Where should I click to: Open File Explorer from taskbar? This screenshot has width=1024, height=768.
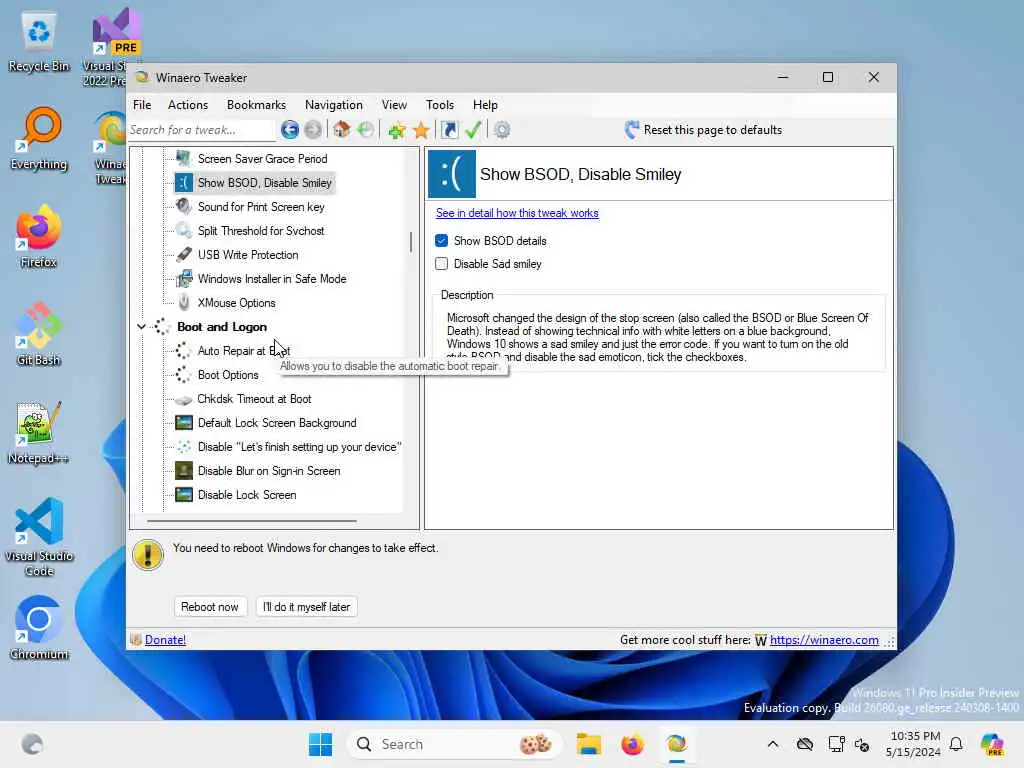[588, 744]
